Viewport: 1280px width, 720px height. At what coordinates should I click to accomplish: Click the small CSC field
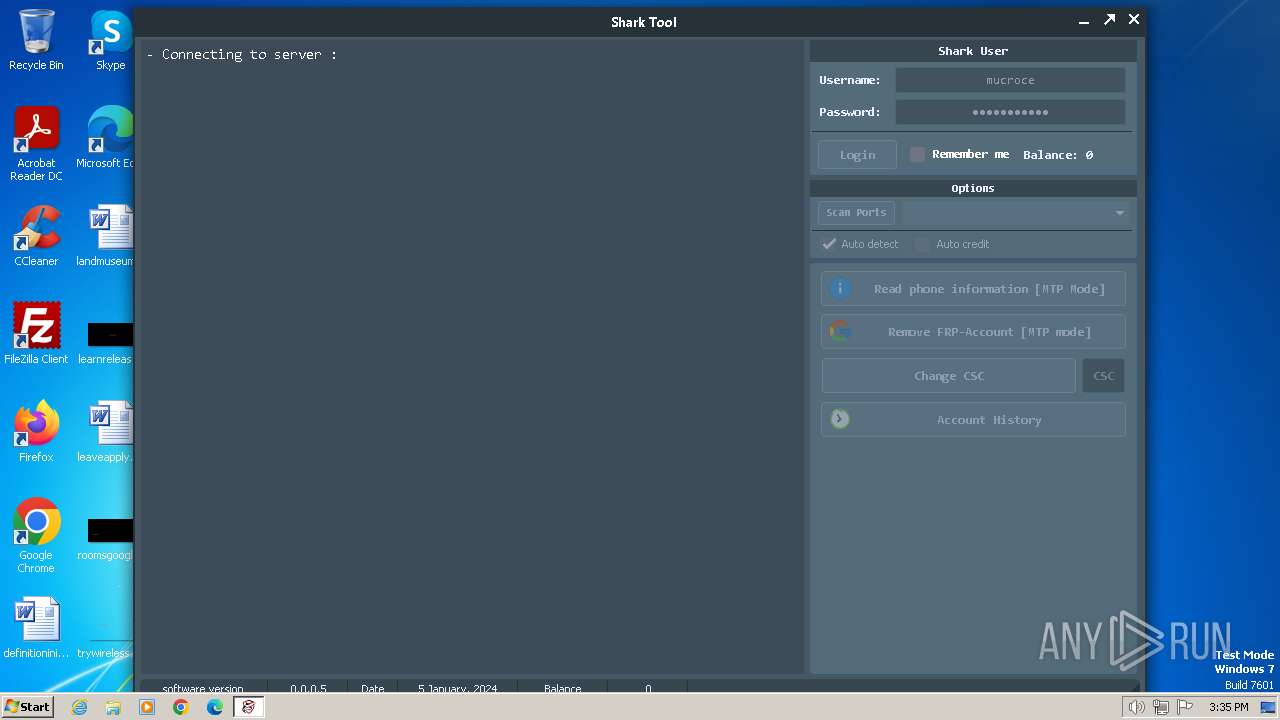click(x=1104, y=376)
